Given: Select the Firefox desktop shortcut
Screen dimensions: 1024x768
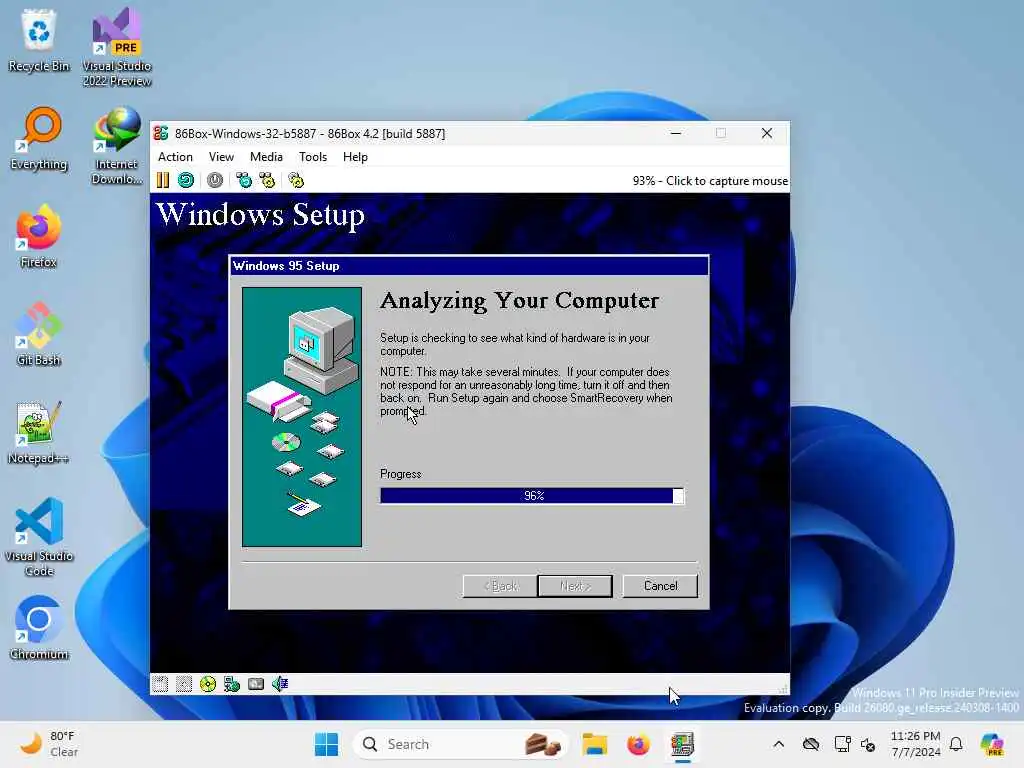Looking at the screenshot, I should (39, 237).
